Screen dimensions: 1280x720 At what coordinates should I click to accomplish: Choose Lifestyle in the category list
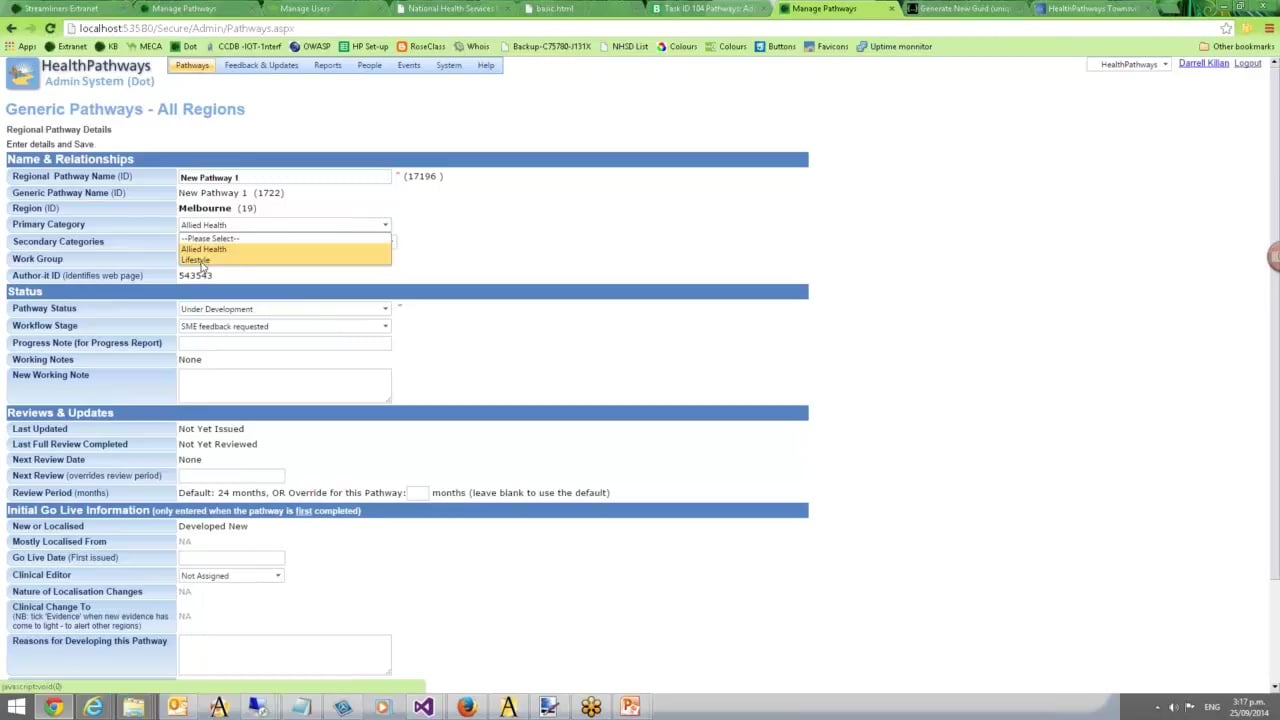(285, 260)
